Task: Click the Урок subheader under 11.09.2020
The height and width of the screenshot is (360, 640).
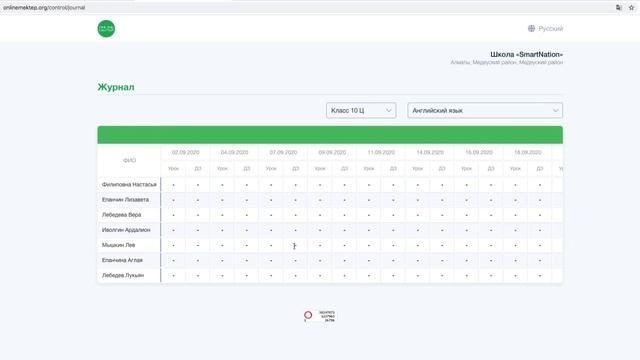Action: [x=369, y=169]
